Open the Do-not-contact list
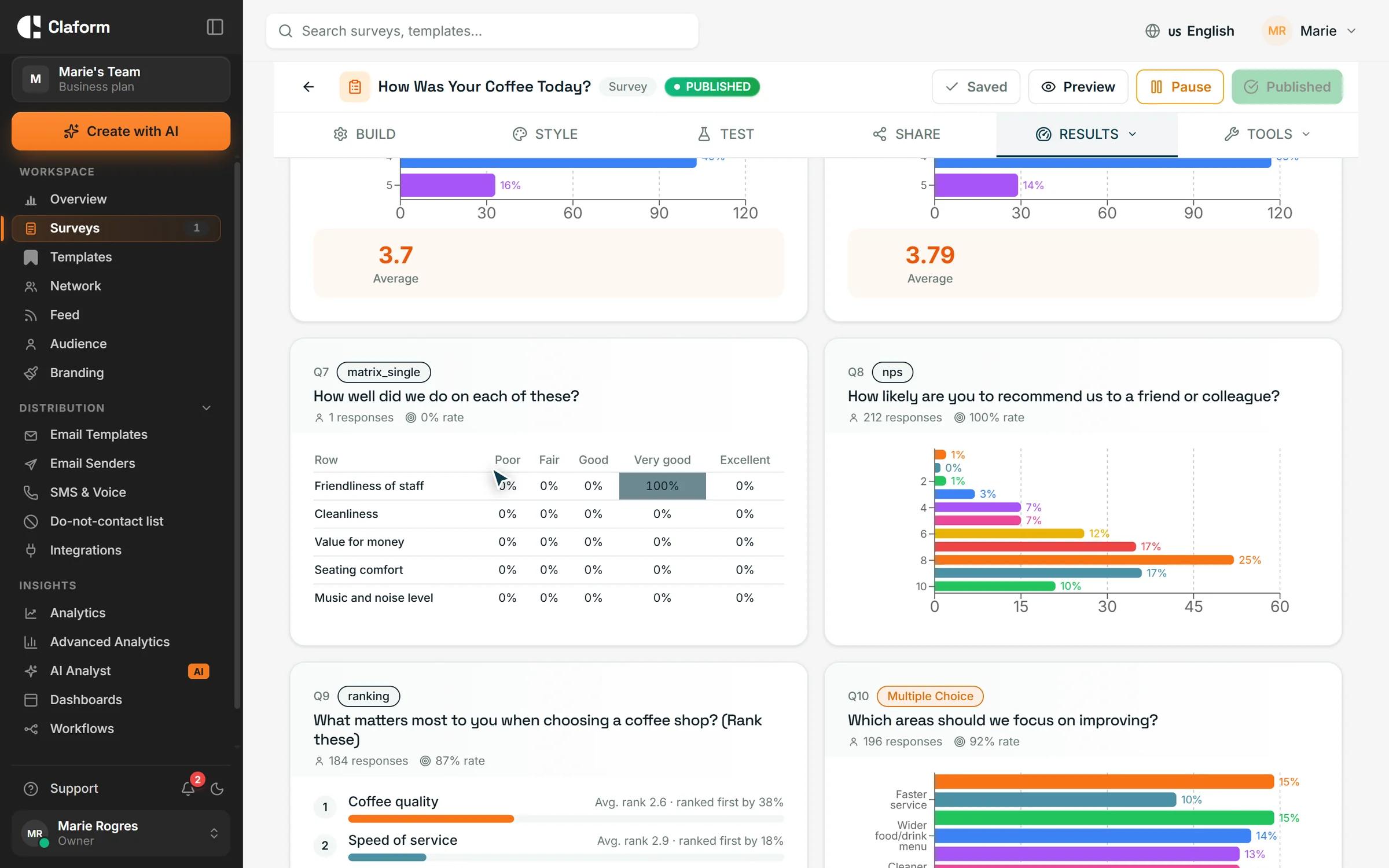Screen dimensions: 1389x868 pos(116,521)
